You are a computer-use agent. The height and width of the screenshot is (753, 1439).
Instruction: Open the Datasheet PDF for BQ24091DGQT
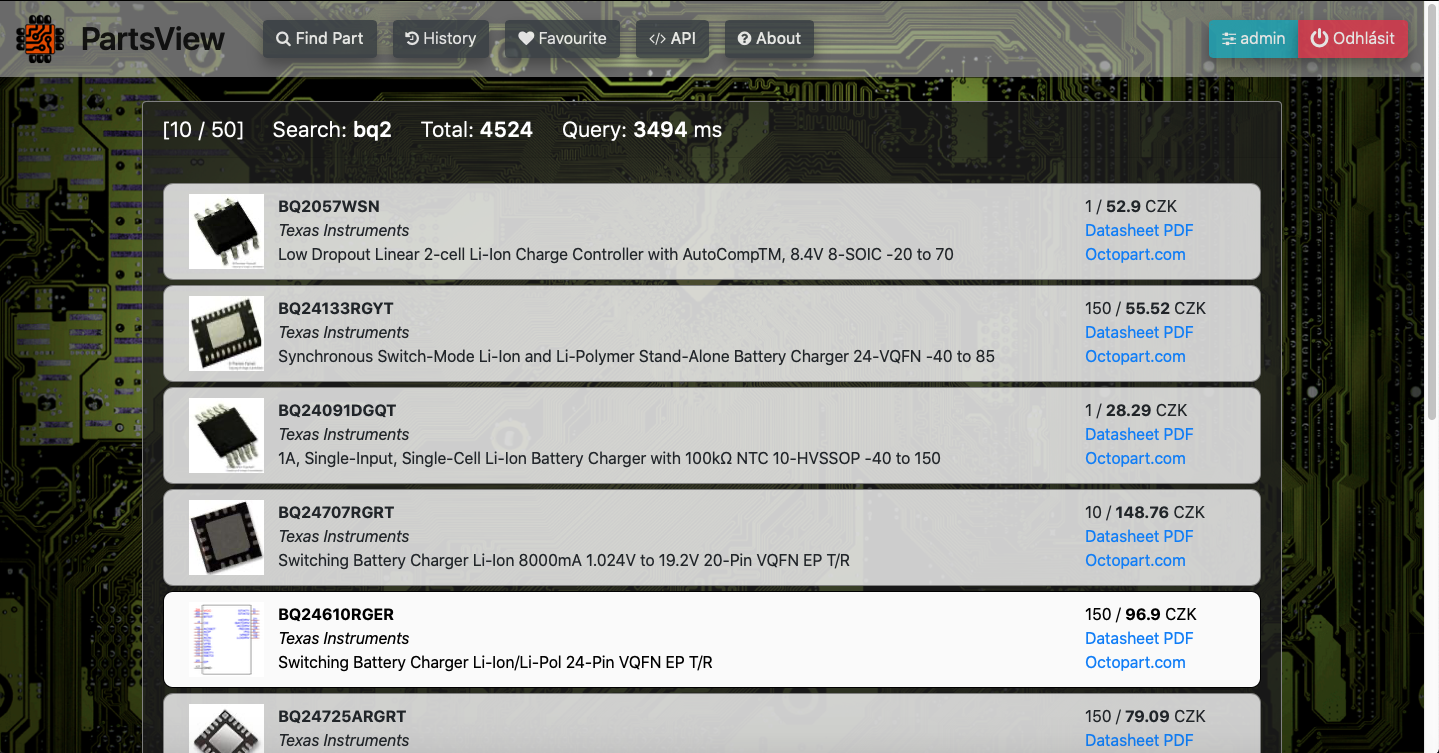(x=1139, y=434)
